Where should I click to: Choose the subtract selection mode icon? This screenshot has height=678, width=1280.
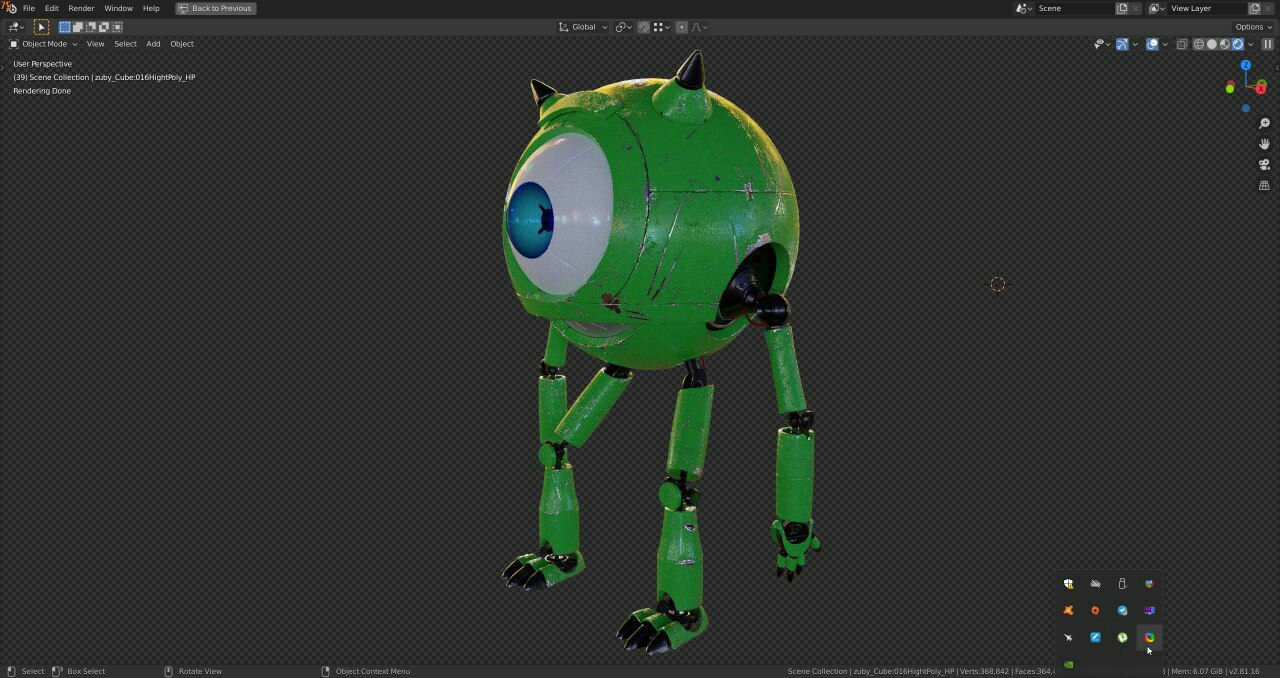point(91,27)
